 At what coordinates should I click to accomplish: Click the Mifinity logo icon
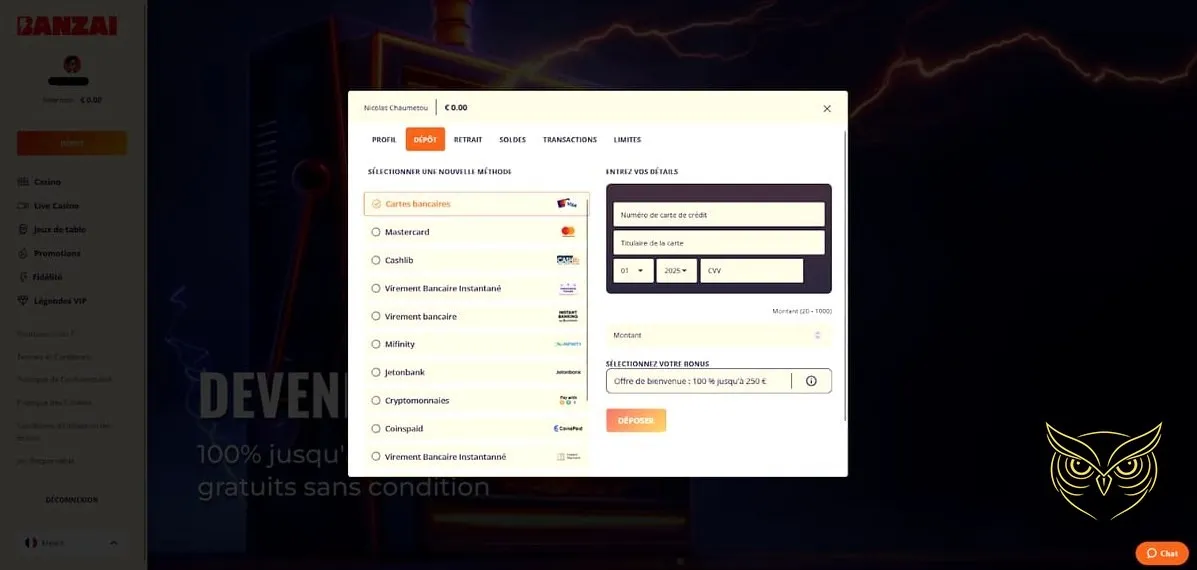[568, 344]
